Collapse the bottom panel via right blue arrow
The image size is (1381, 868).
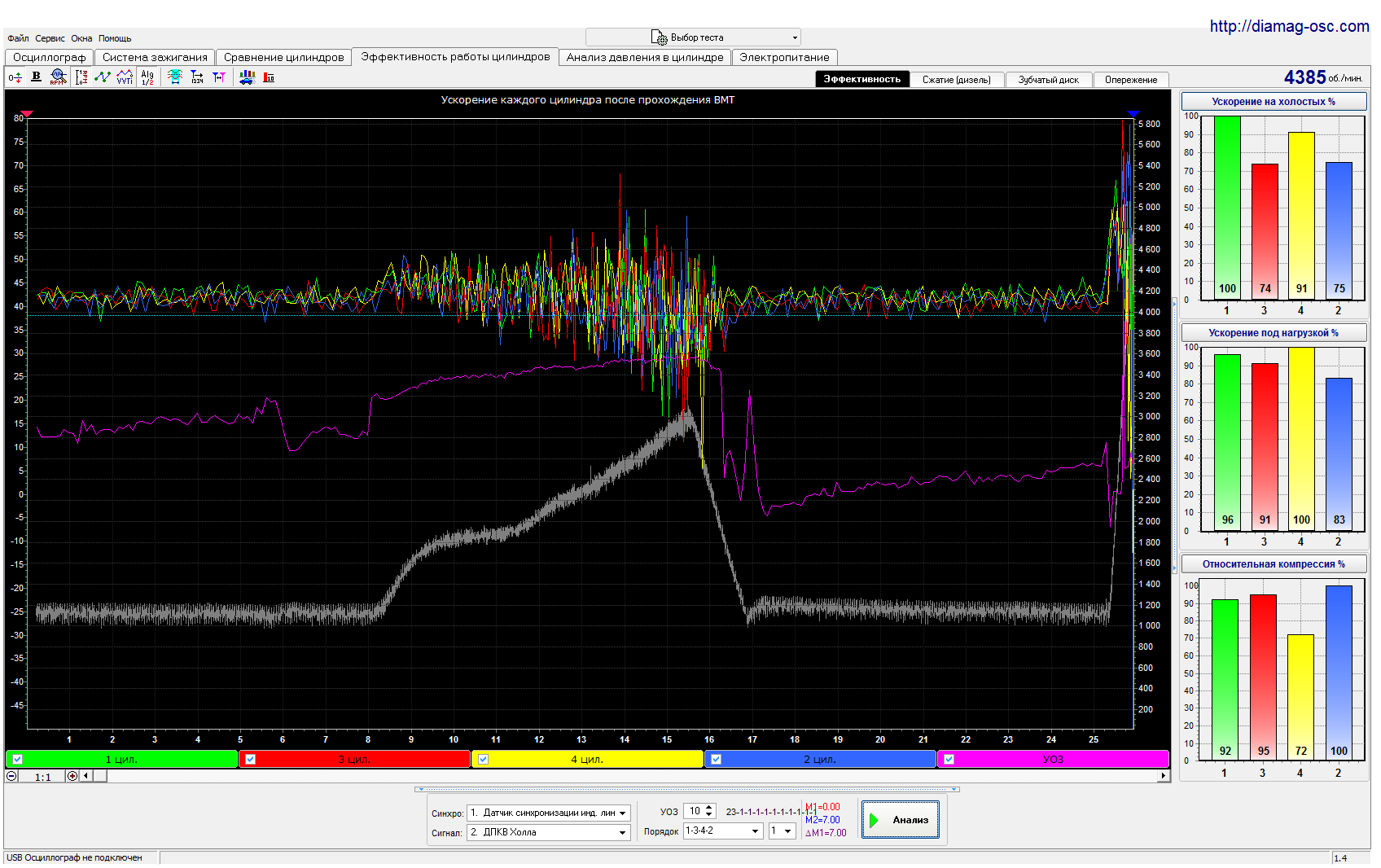pyautogui.click(x=955, y=789)
